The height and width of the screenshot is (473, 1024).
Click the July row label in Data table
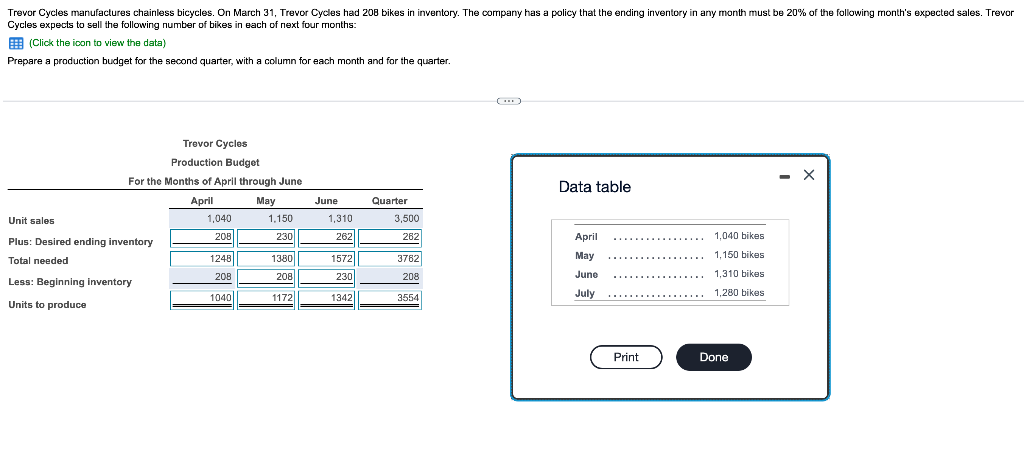click(x=584, y=294)
